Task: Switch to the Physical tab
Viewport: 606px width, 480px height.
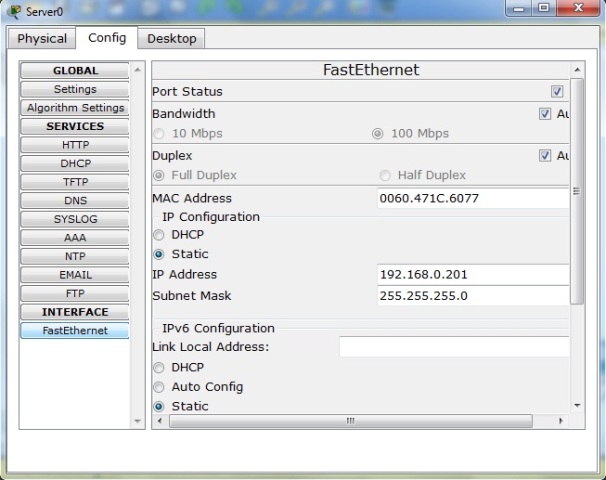Action: tap(42, 39)
